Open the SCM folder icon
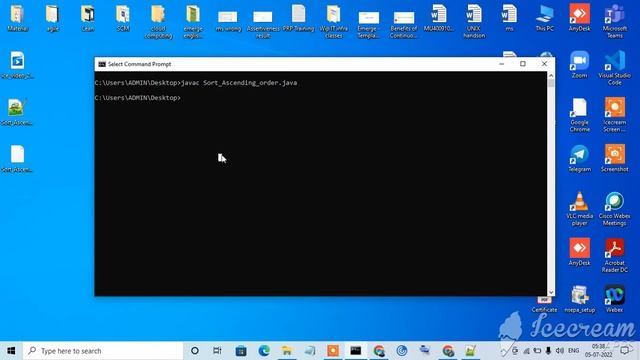 pyautogui.click(x=123, y=18)
